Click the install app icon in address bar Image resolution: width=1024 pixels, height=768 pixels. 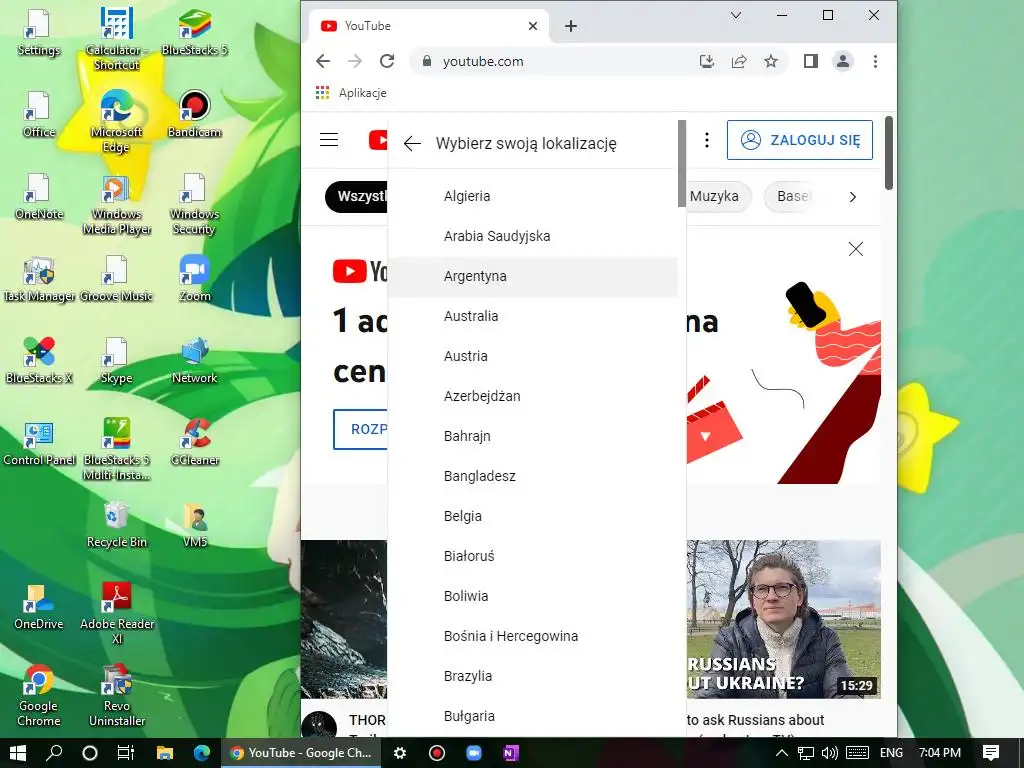707,61
